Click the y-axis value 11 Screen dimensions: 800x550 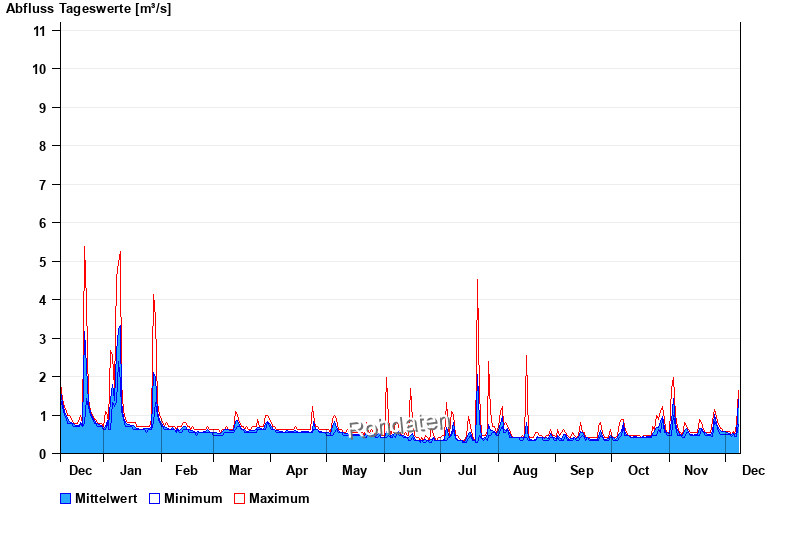click(40, 30)
